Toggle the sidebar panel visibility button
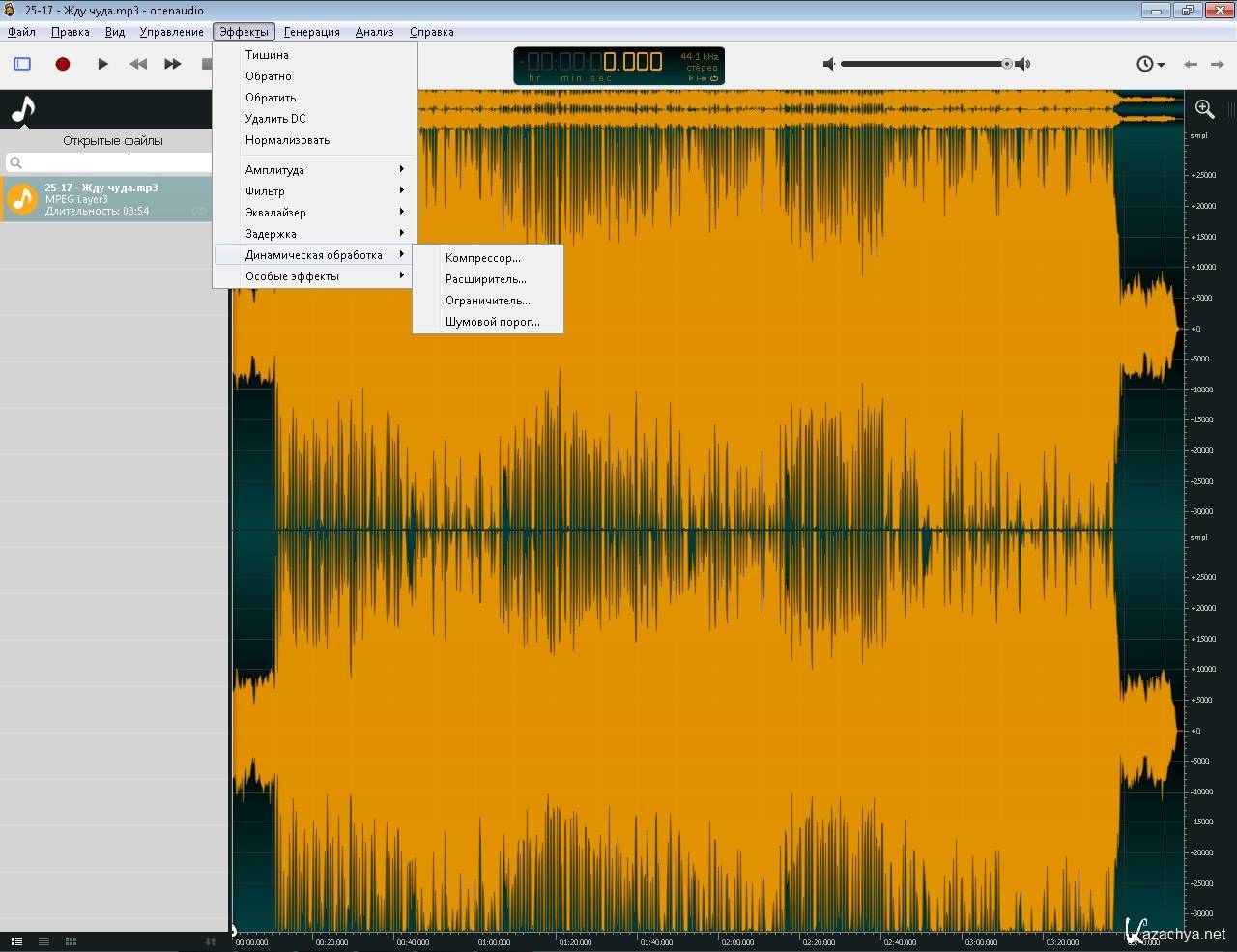 click(x=22, y=64)
